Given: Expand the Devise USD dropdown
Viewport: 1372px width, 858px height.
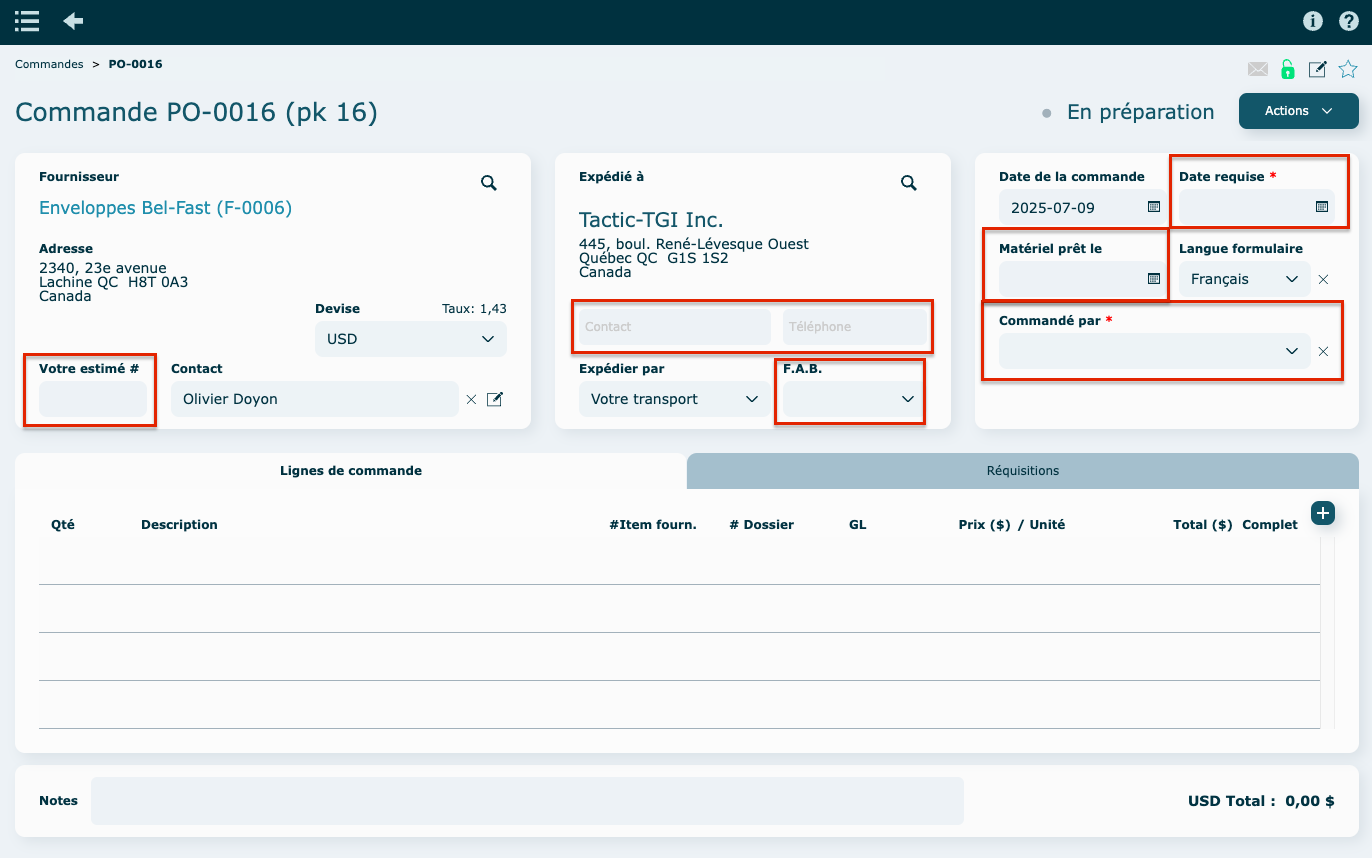Looking at the screenshot, I should click(411, 339).
